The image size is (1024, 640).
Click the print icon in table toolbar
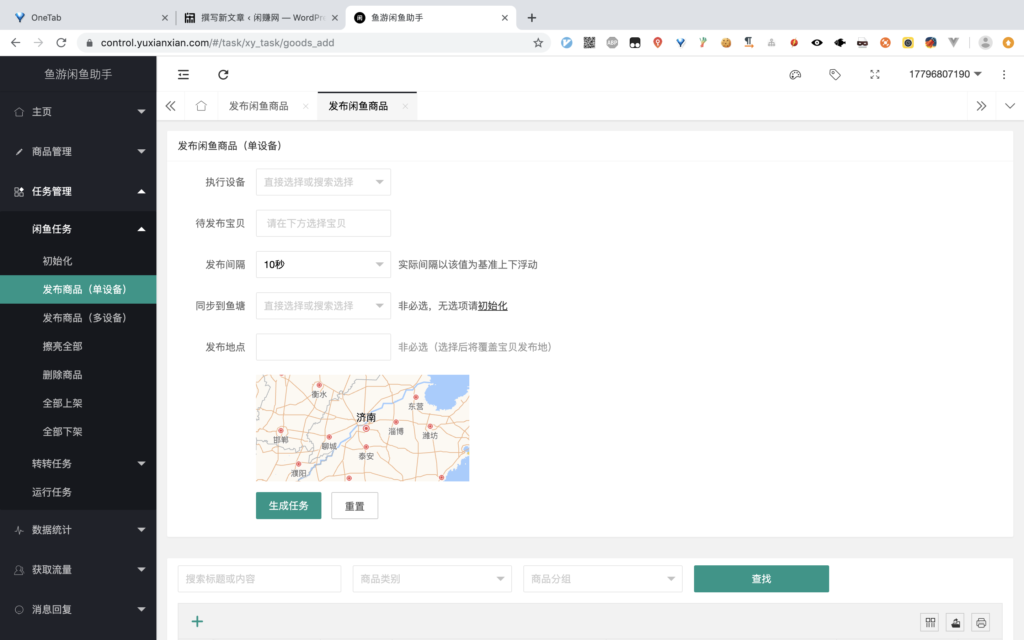coord(981,622)
